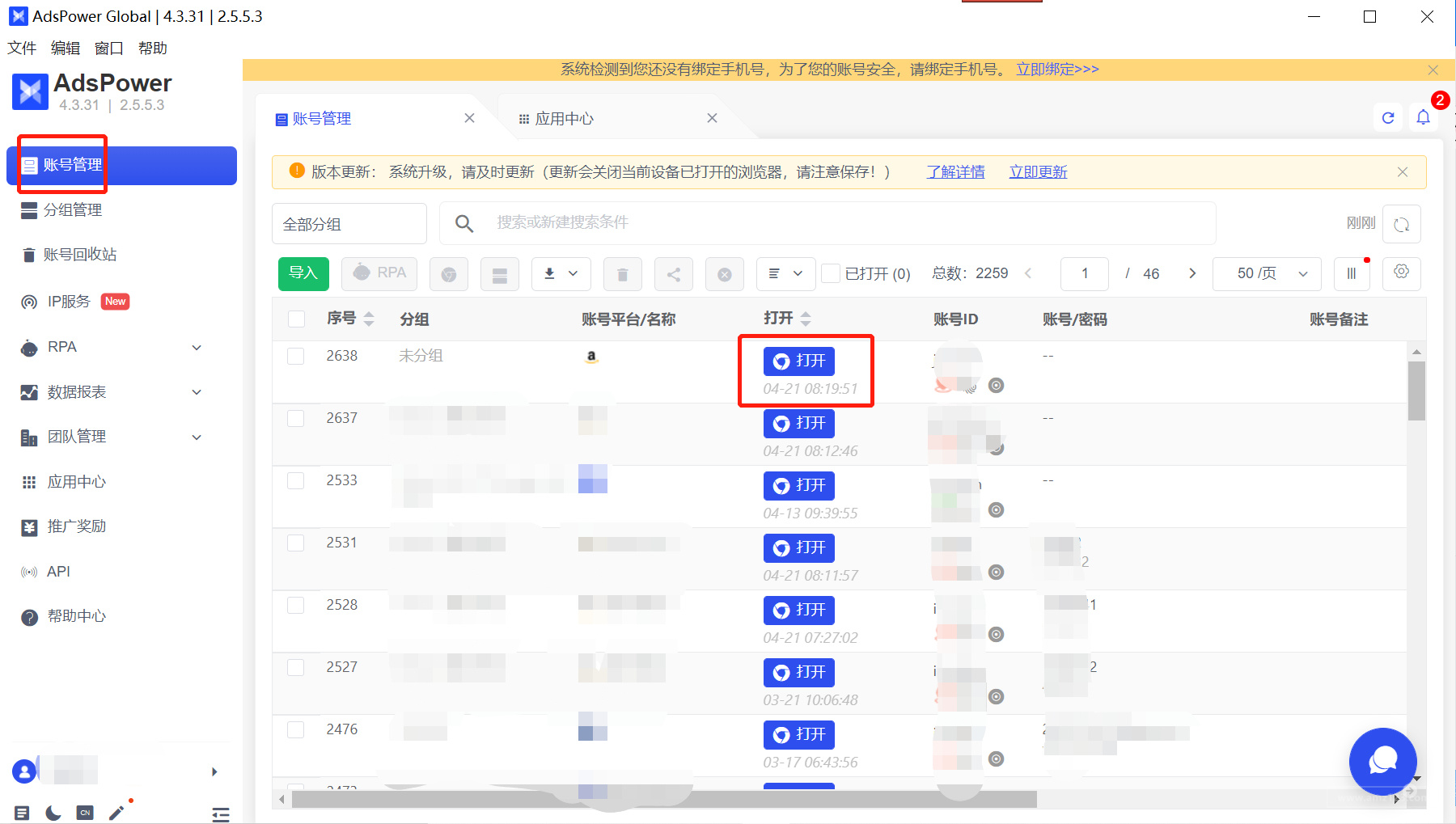The width and height of the screenshot is (1456, 824).
Task: Click the 了解详情 link
Action: pyautogui.click(x=955, y=172)
